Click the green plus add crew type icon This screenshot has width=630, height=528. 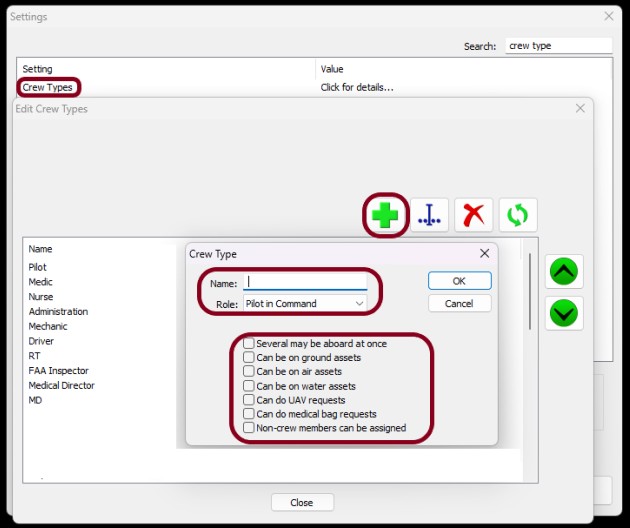point(385,215)
